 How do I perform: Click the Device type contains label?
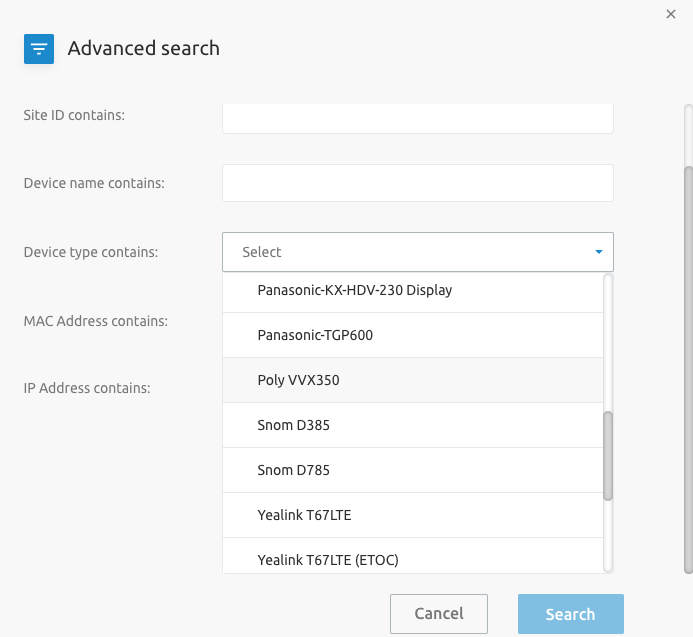(91, 252)
